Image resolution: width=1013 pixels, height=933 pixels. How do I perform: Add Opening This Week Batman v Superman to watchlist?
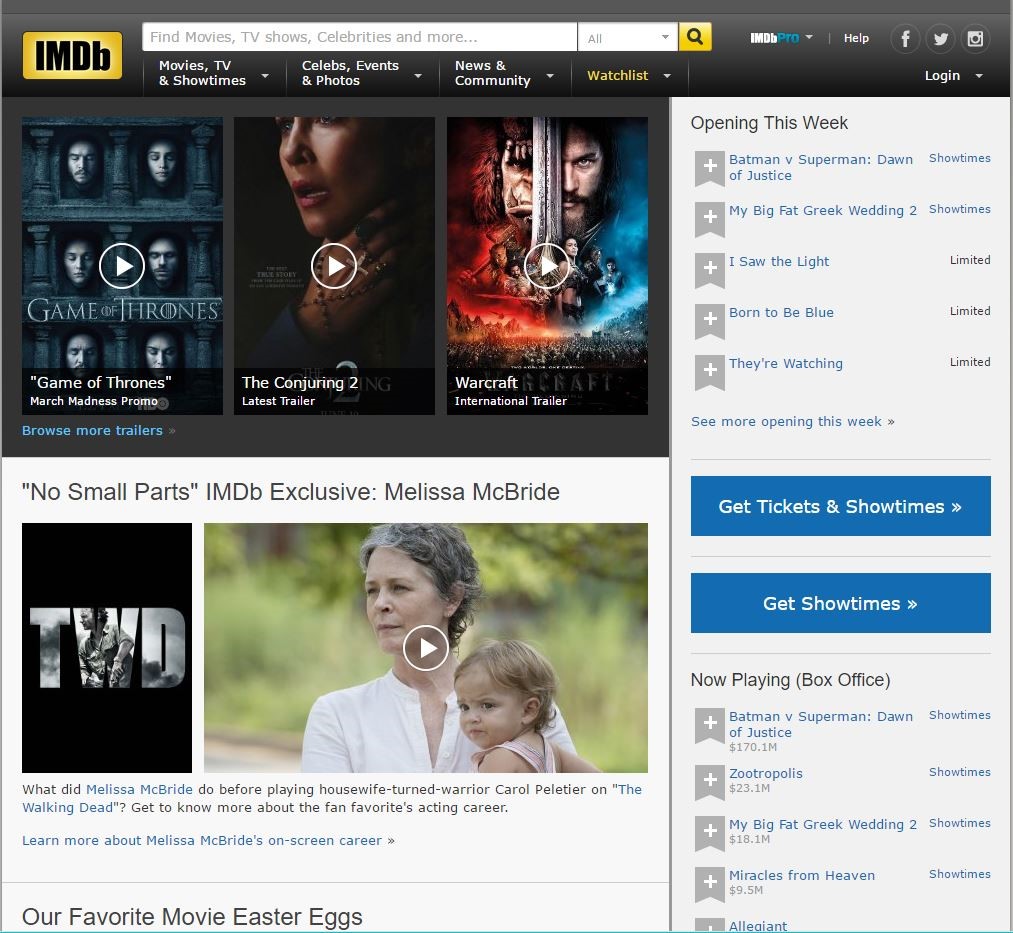709,169
